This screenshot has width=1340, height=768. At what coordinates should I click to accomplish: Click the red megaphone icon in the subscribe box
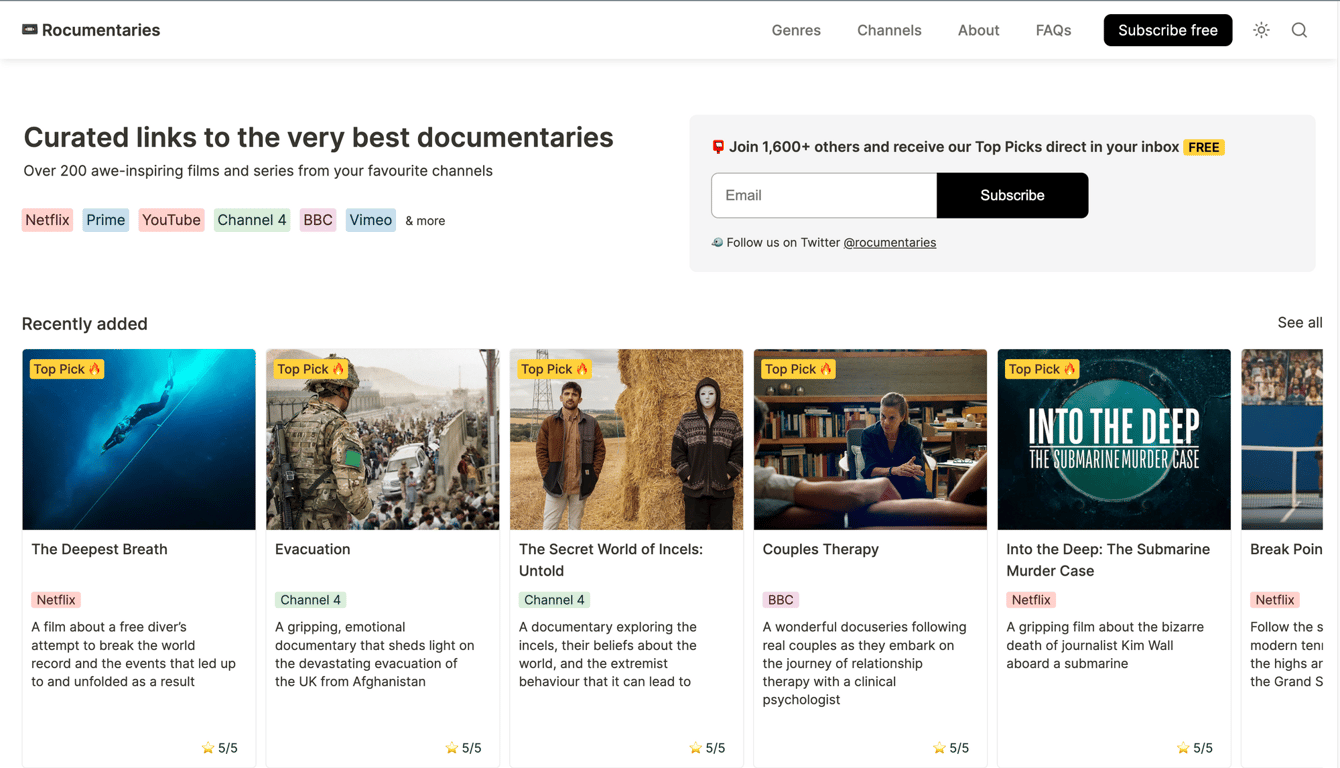tap(717, 146)
